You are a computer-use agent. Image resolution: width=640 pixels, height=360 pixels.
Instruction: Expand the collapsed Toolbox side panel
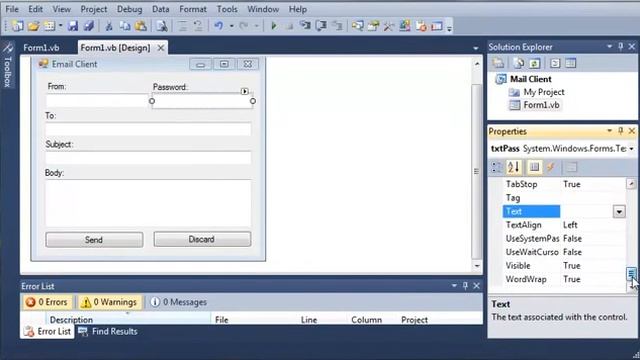[x=8, y=65]
